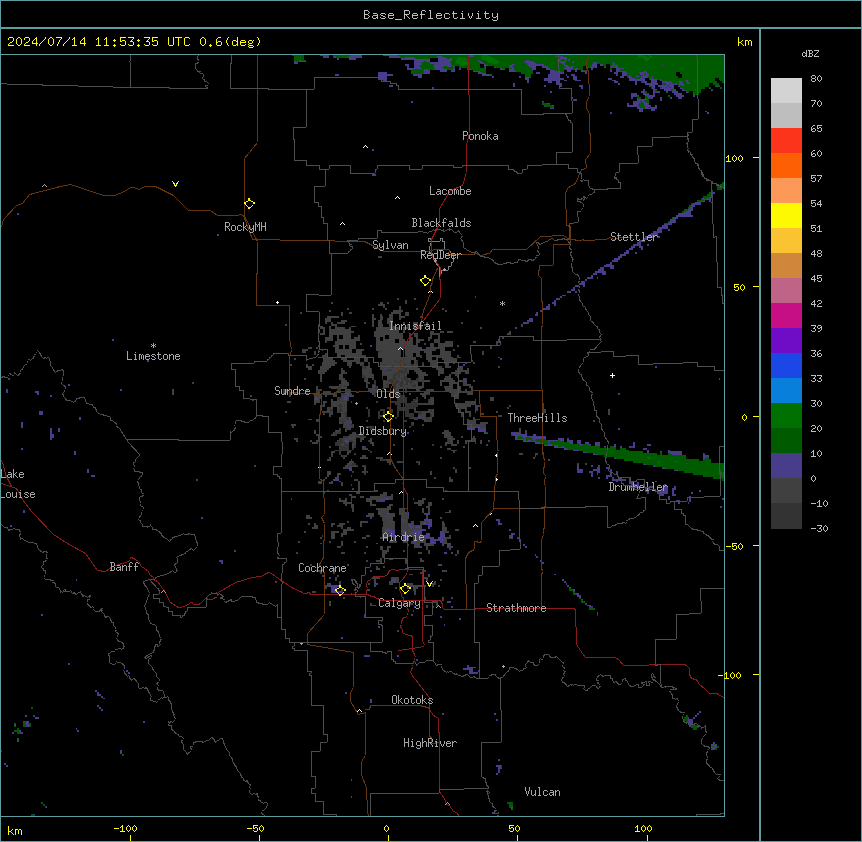Click the Ponoka city label

pyautogui.click(x=480, y=136)
